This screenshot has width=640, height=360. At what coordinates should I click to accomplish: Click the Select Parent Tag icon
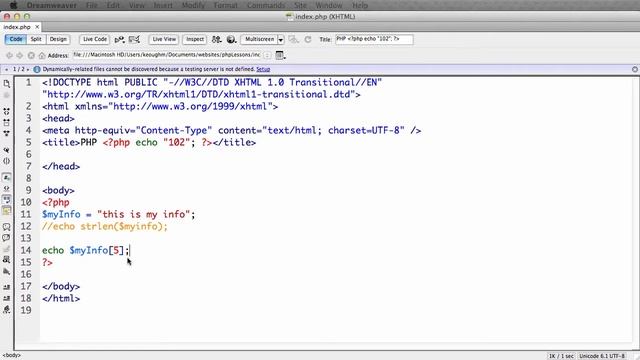point(7,150)
